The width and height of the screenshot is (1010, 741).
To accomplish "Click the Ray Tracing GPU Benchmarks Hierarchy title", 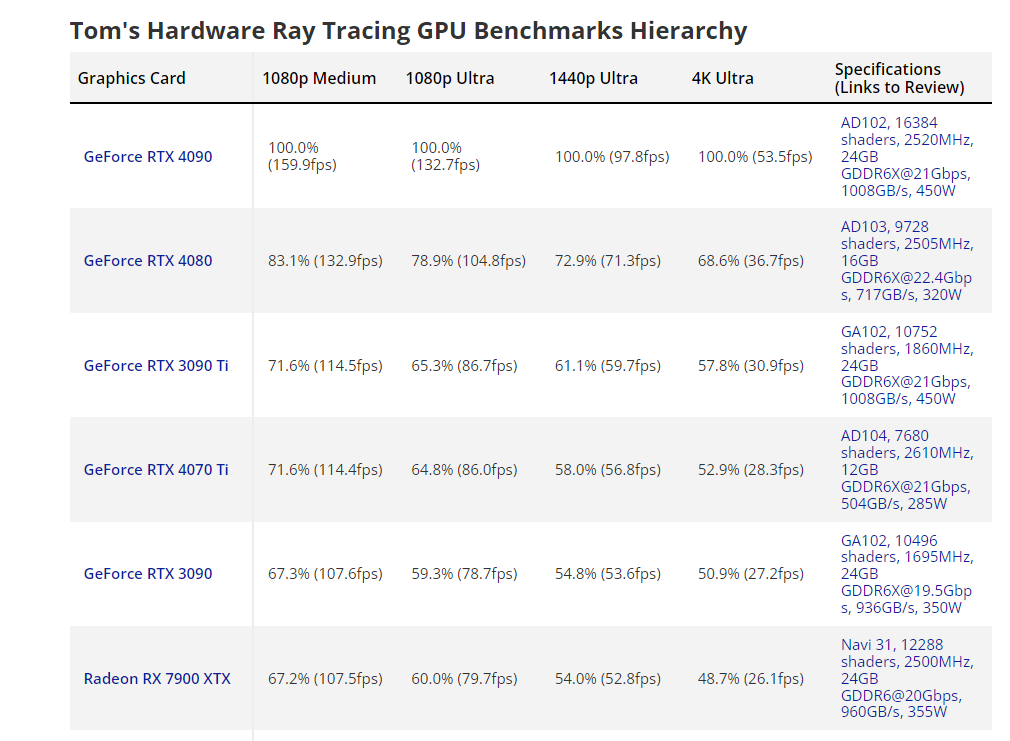I will tap(408, 31).
